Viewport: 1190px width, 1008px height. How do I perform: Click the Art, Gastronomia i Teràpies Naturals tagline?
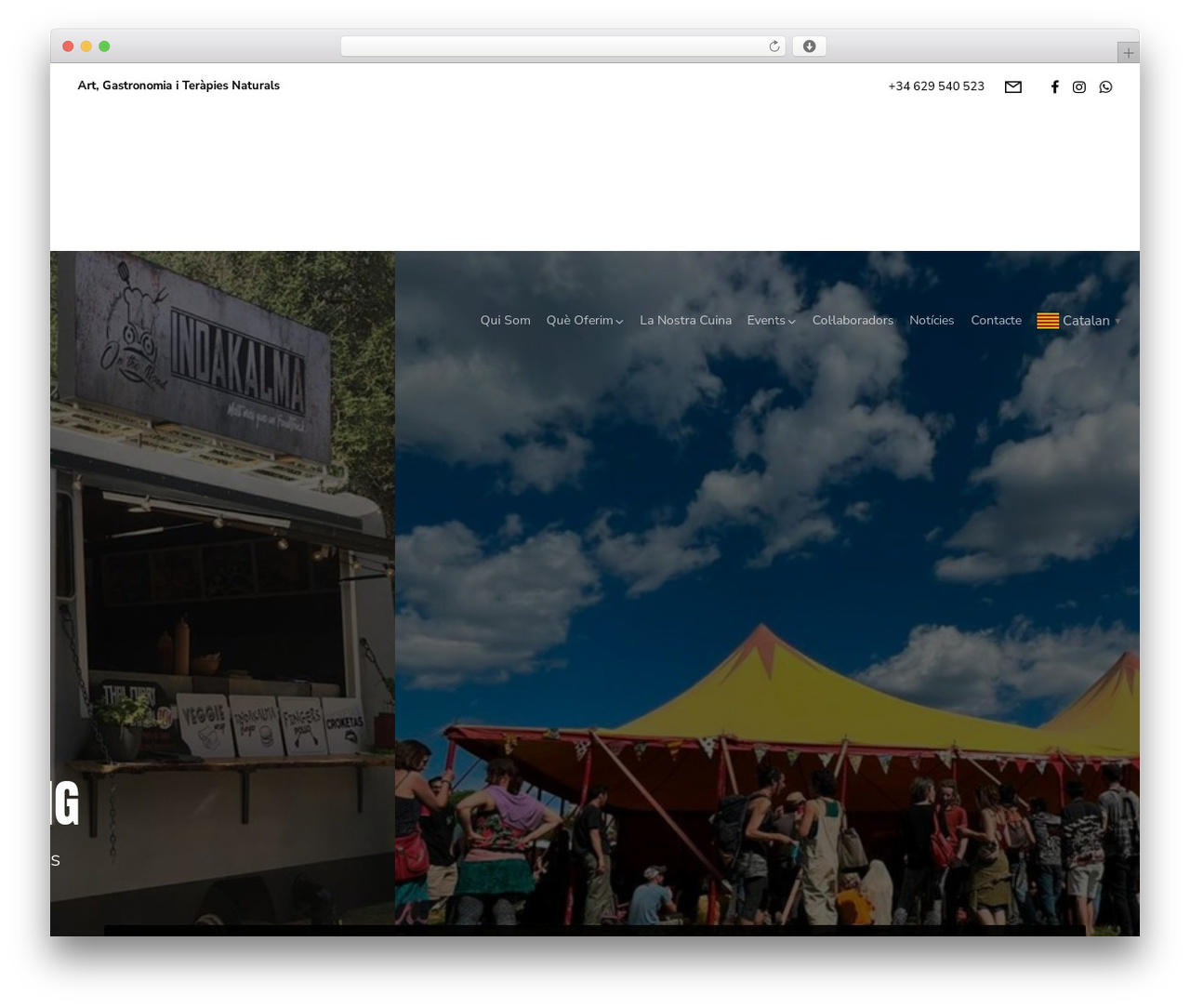click(178, 86)
